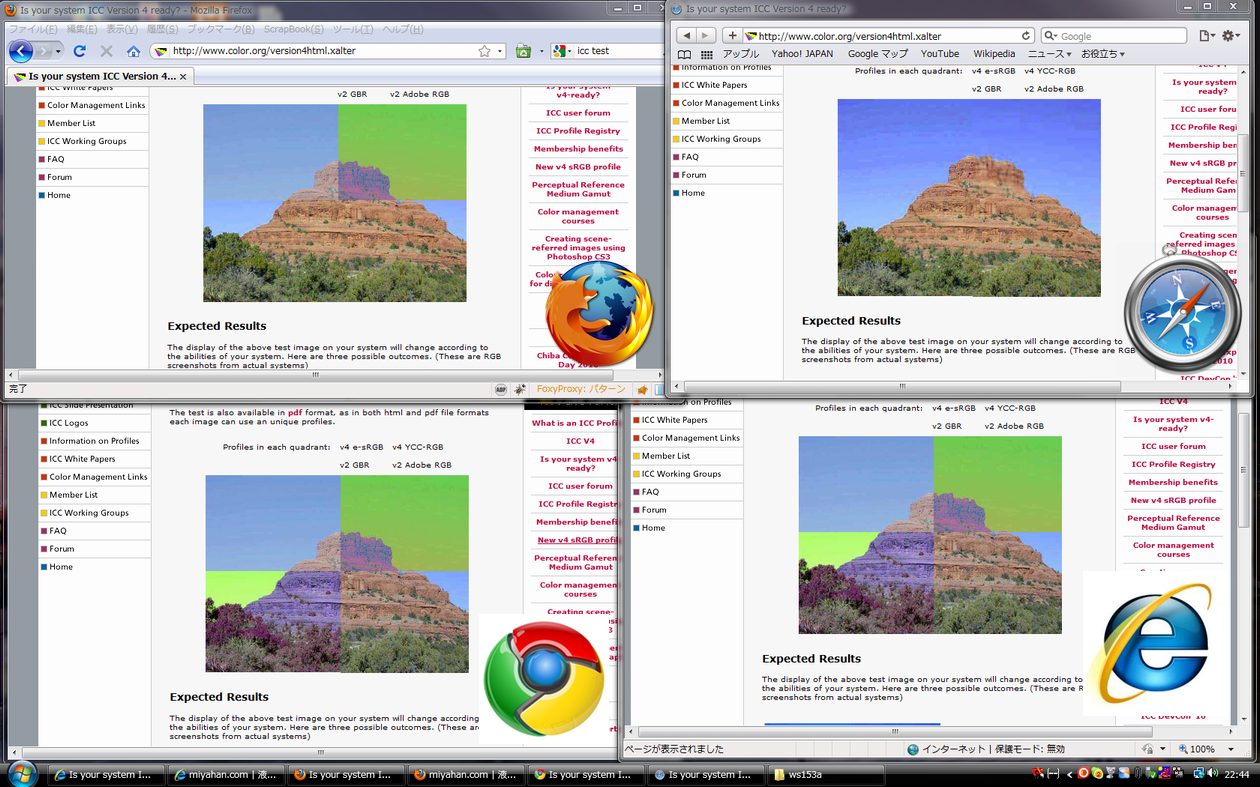Click Firefox's blue back arrow button
Image resolution: width=1260 pixels, height=787 pixels.
[x=20, y=51]
